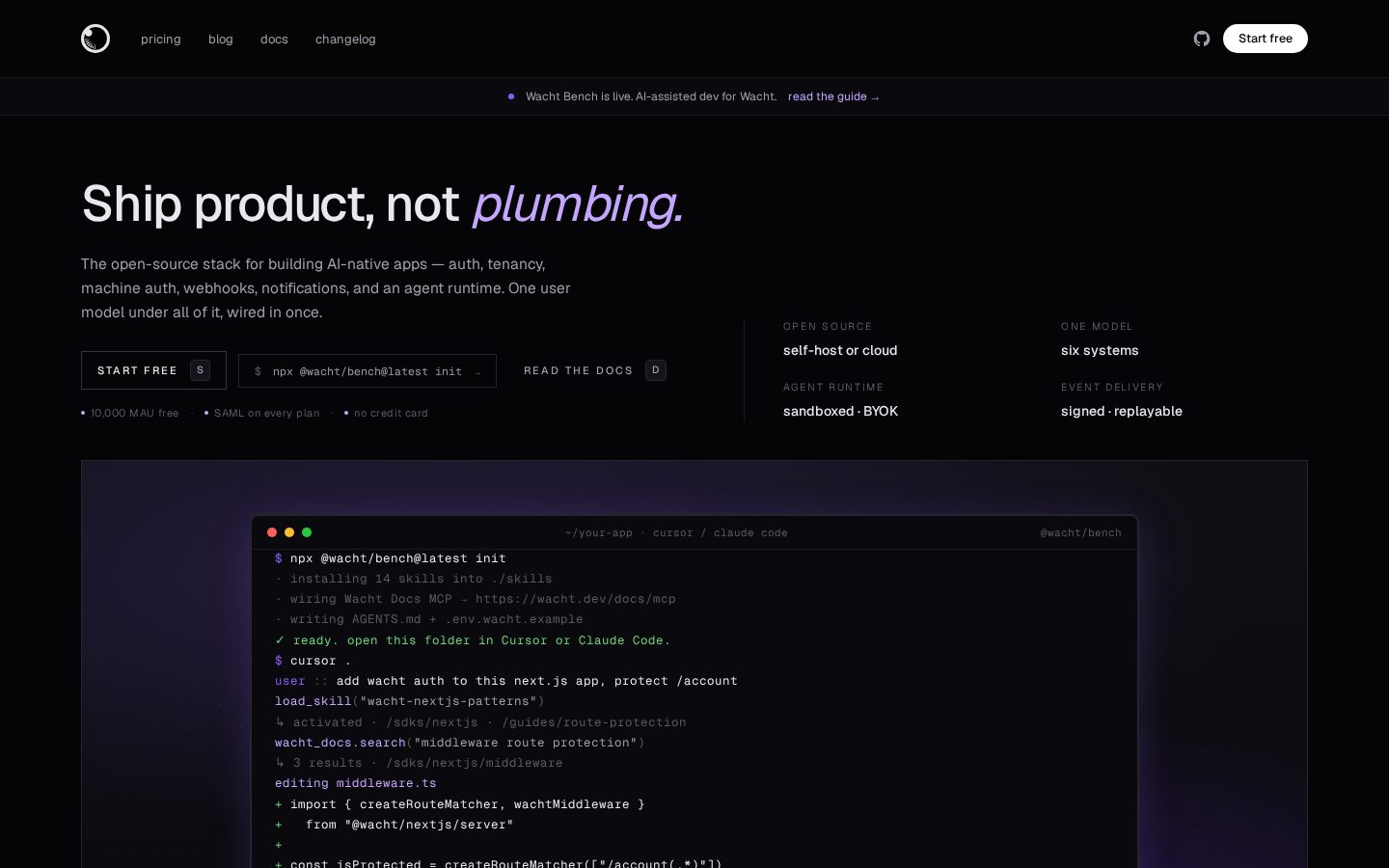Click the red close dot in terminal window
Image resolution: width=1389 pixels, height=868 pixels.
[272, 532]
